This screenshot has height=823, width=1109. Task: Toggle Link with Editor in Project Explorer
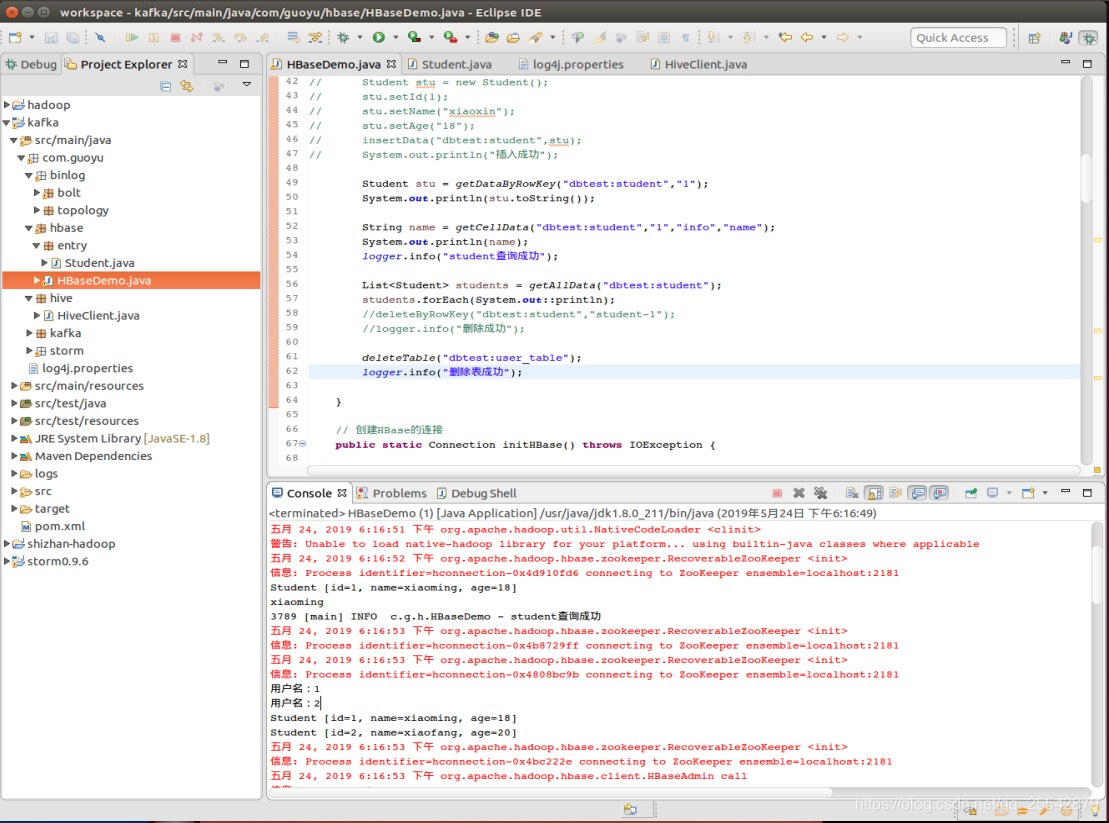click(x=187, y=86)
